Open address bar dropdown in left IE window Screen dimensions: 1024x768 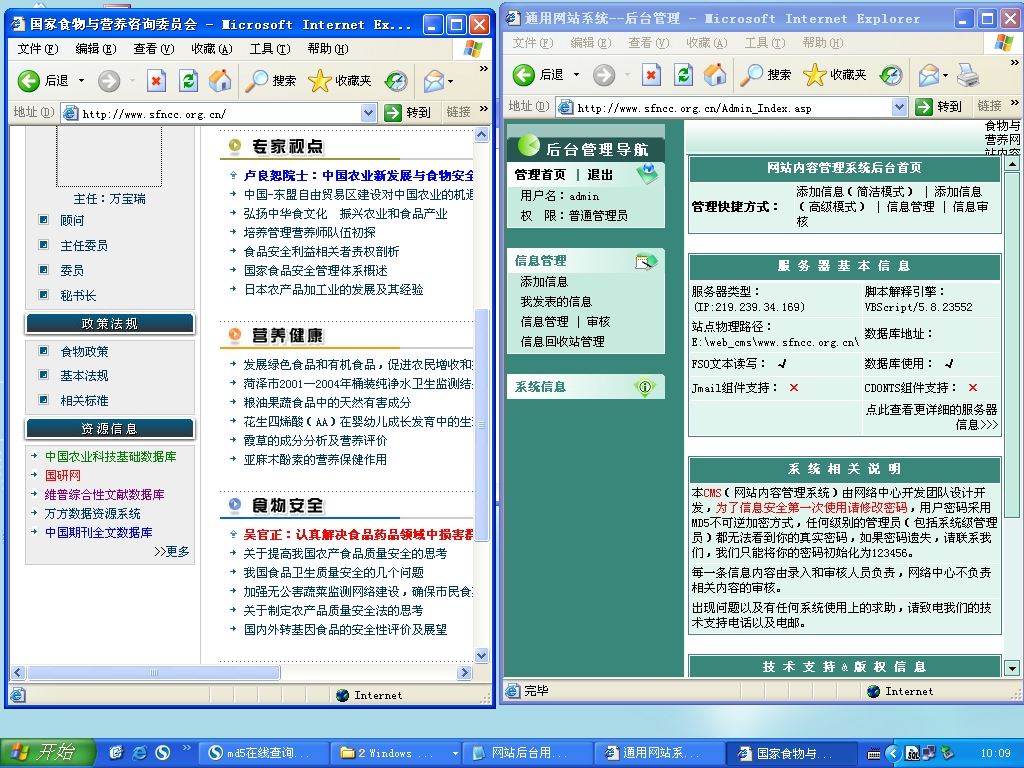(x=368, y=113)
